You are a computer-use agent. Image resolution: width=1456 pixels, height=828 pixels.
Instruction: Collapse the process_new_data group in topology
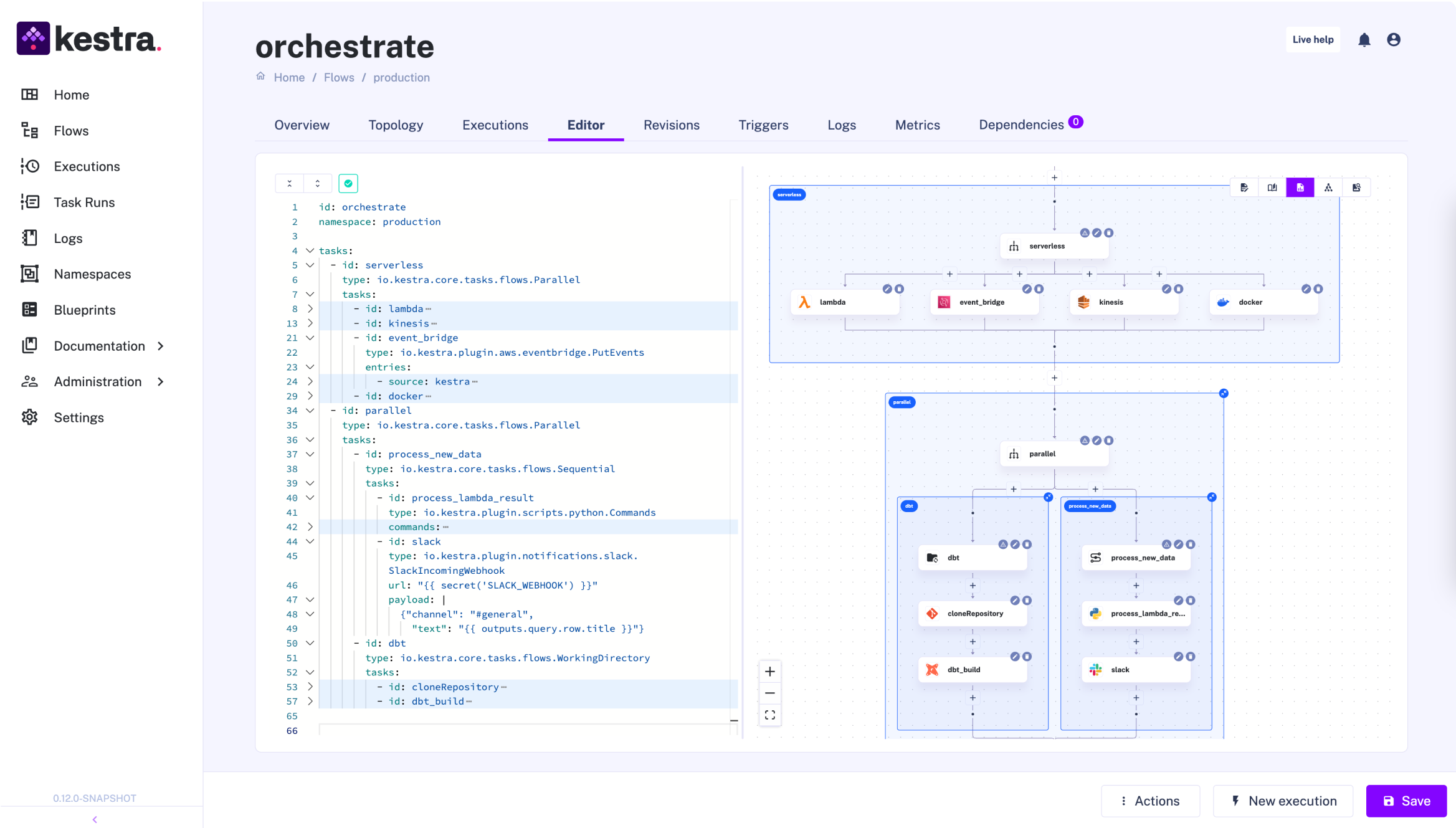click(1211, 497)
